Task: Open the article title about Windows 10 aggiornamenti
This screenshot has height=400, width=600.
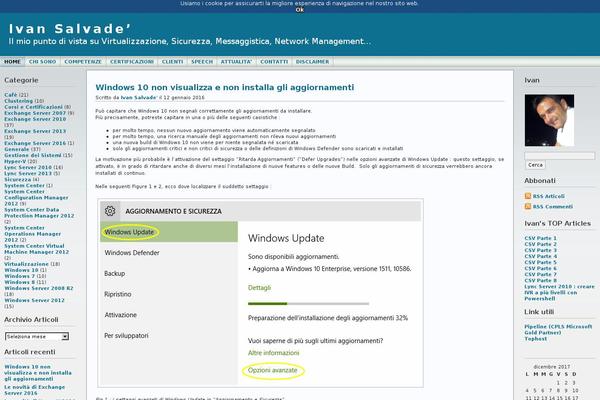Action: coord(225,87)
